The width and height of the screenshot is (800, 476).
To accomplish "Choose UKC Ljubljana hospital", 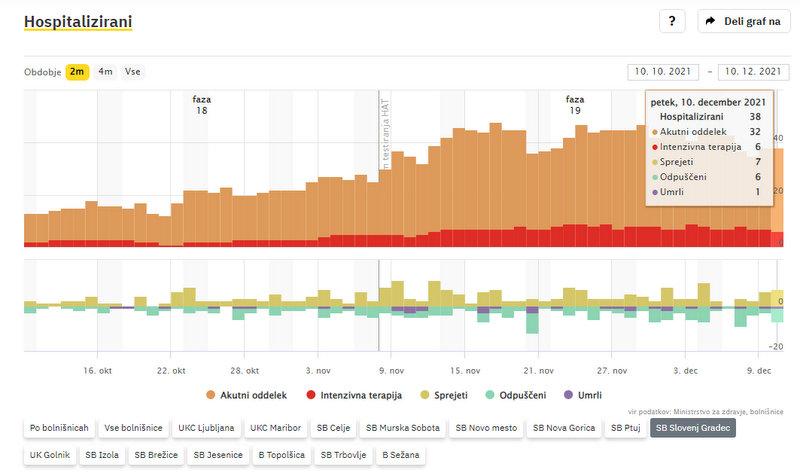I will 207,428.
